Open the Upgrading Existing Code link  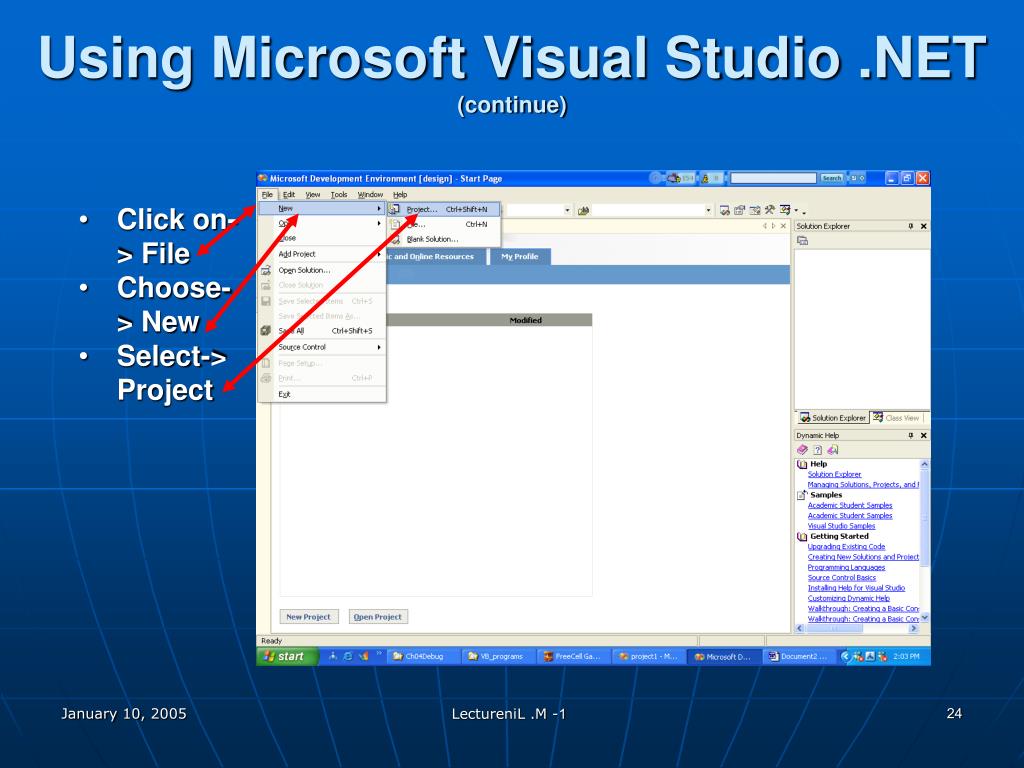pos(846,547)
